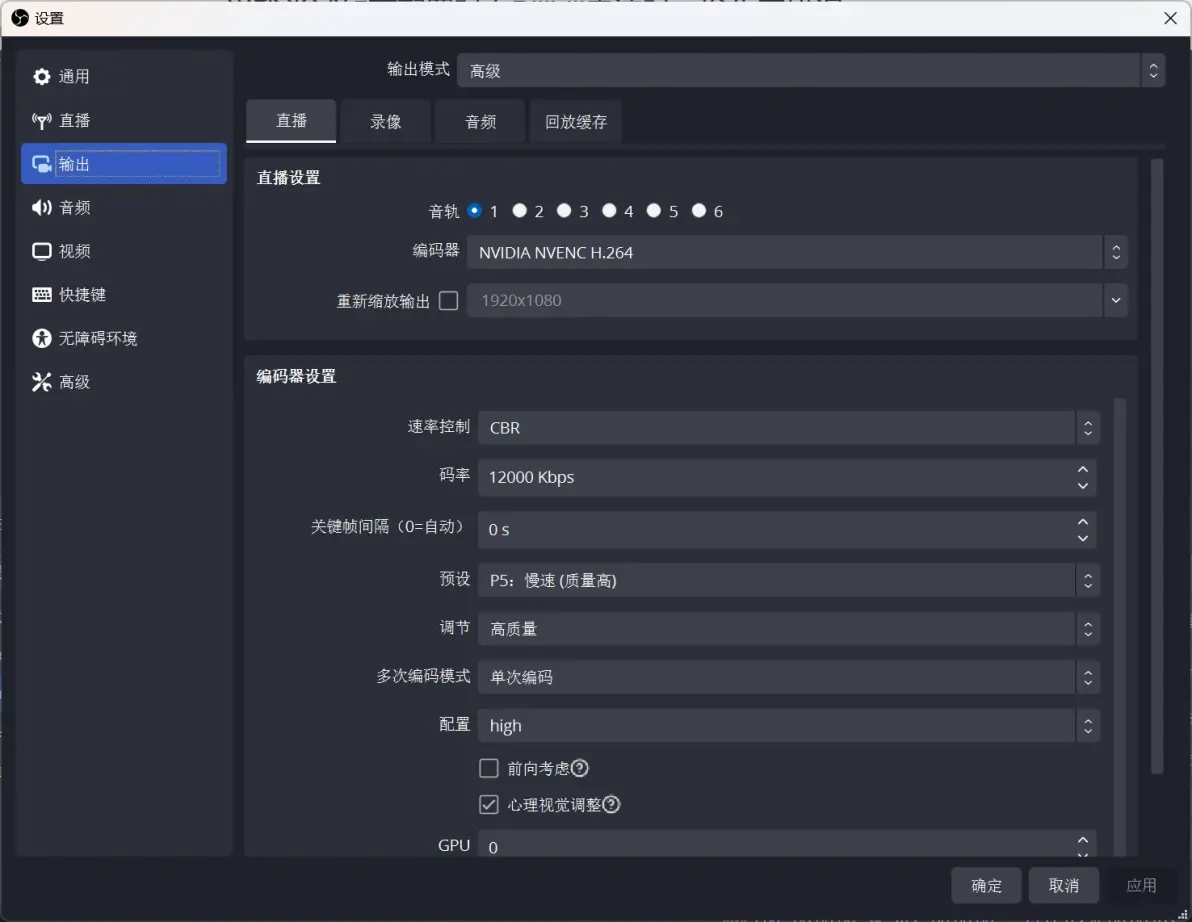Select the 无障碍环境 accessibility icon
The height and width of the screenshot is (922, 1192).
[41, 338]
